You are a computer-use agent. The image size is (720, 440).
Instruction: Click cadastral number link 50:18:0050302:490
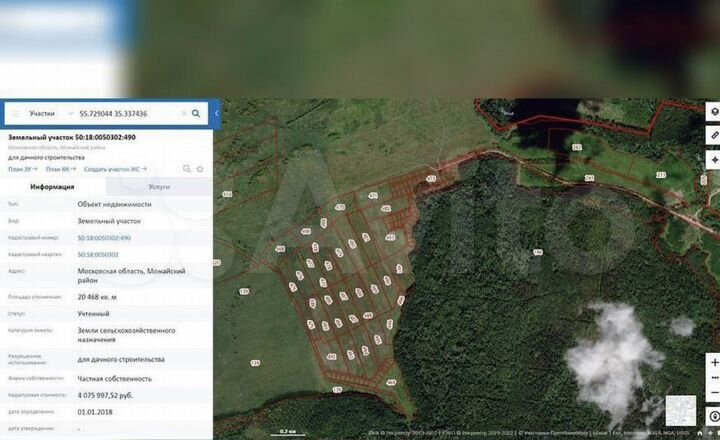(104, 238)
